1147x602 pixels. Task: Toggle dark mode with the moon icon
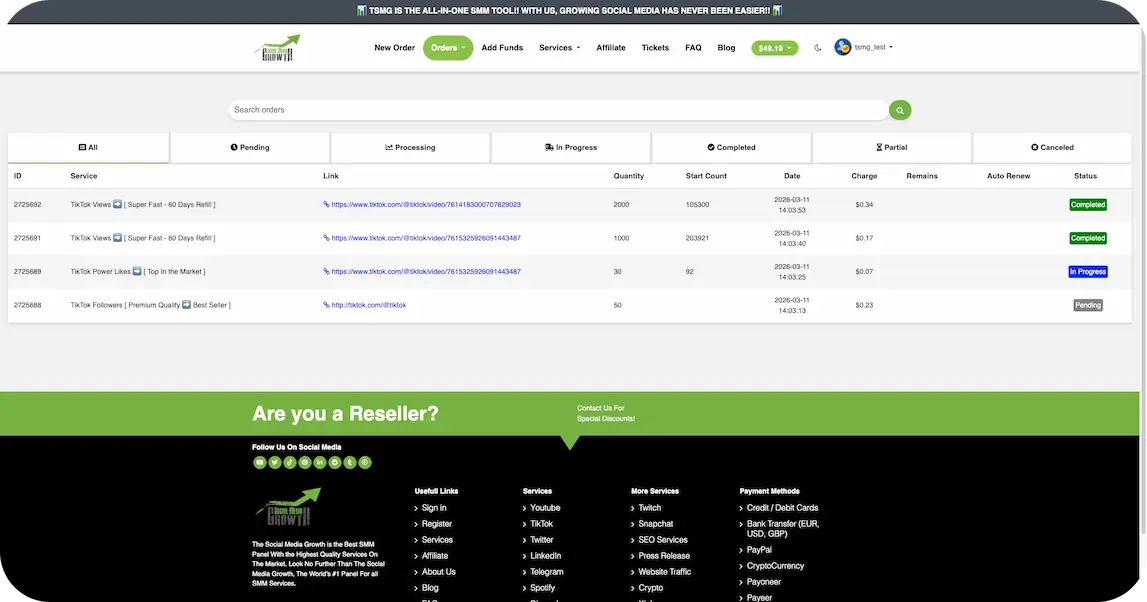(816, 46)
